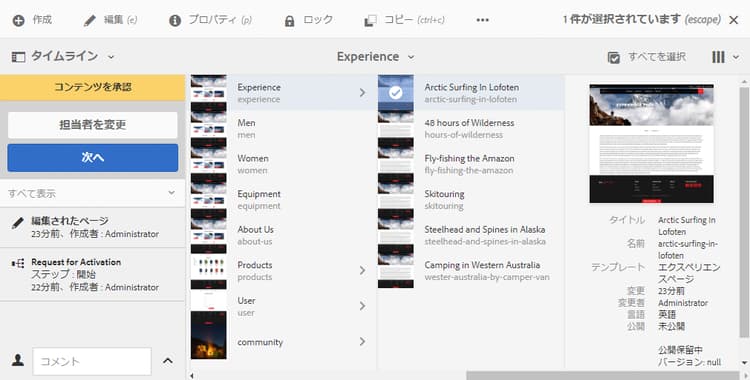Select Fly-fishing the Amazon page
Image resolution: width=750 pixels, height=380 pixels.
[471, 164]
